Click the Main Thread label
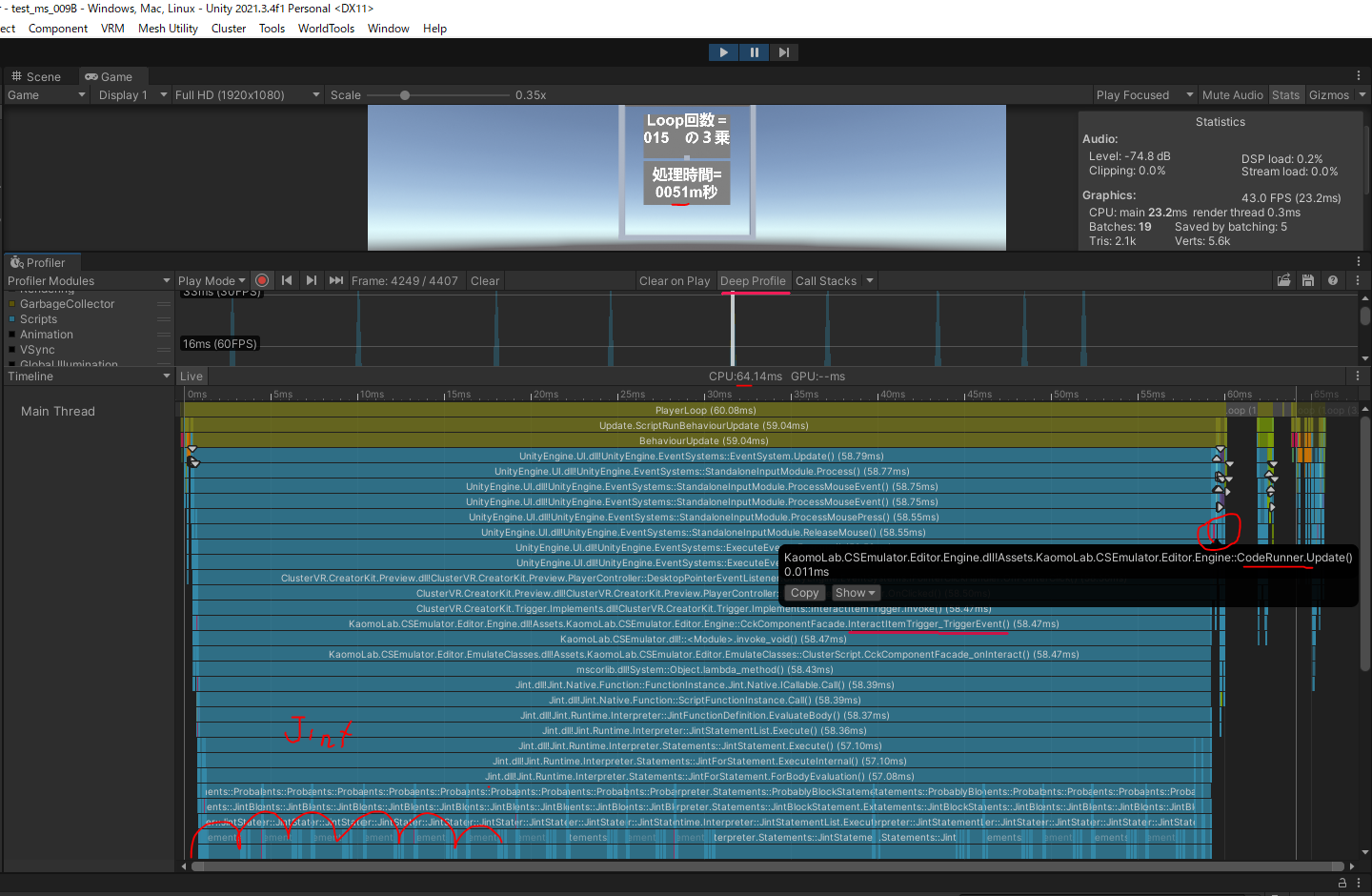 click(58, 411)
